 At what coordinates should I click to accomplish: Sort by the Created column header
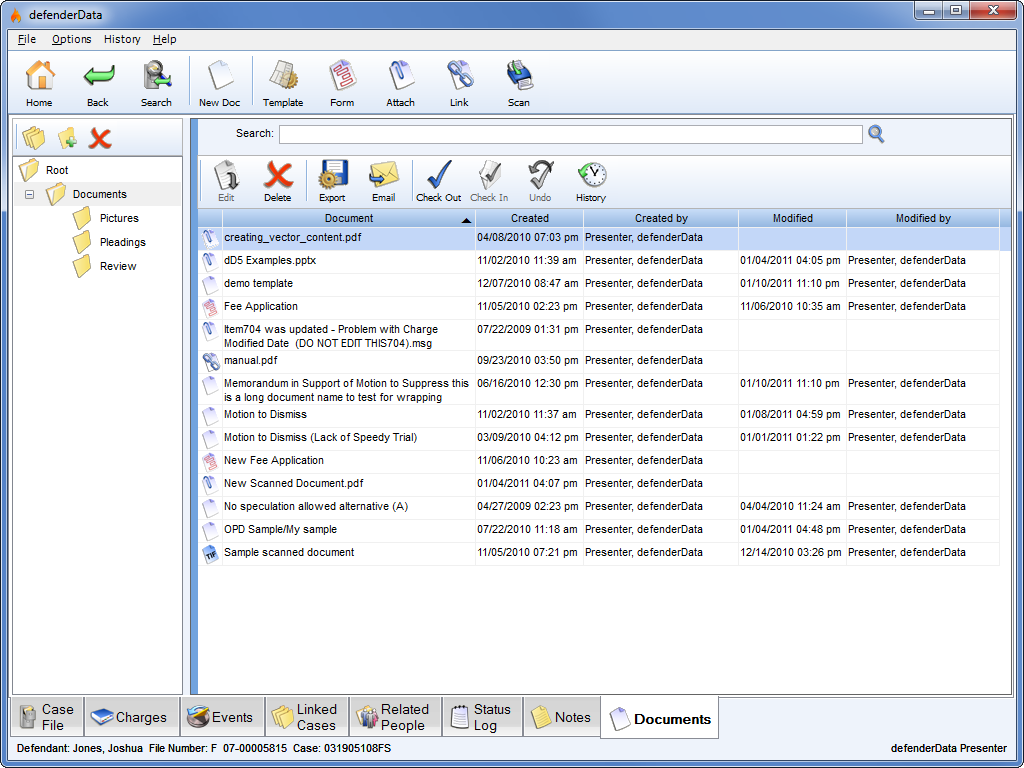click(530, 218)
